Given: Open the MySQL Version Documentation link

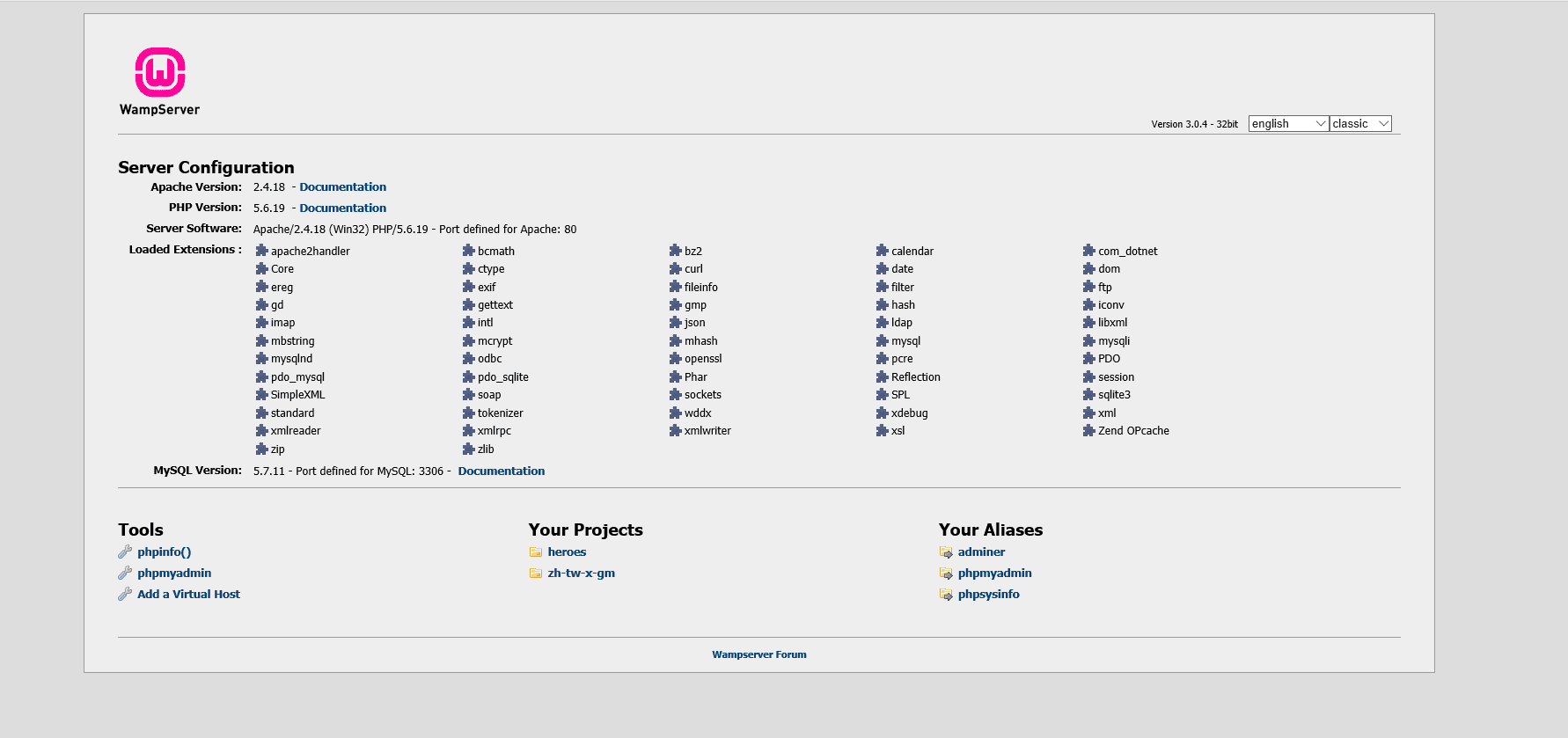Looking at the screenshot, I should pyautogui.click(x=502, y=471).
